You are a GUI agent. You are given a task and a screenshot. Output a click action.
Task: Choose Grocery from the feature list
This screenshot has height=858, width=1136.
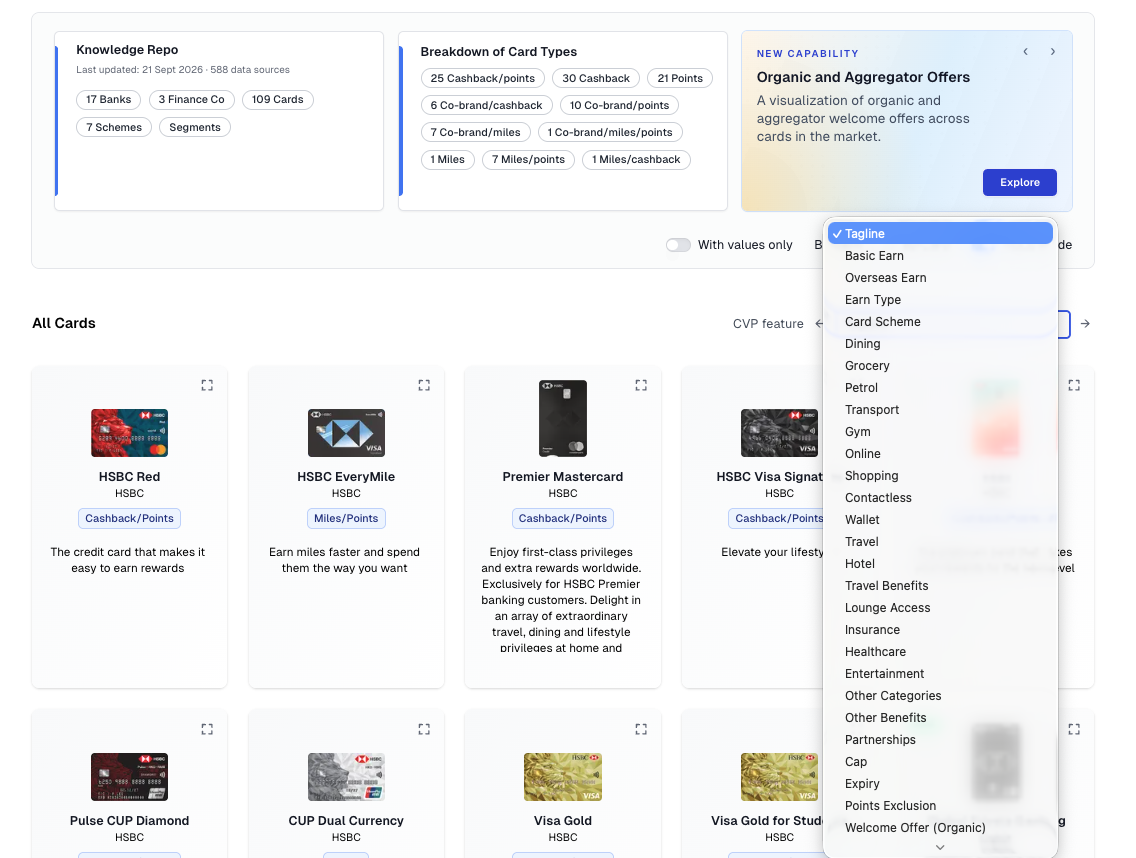pos(940,366)
